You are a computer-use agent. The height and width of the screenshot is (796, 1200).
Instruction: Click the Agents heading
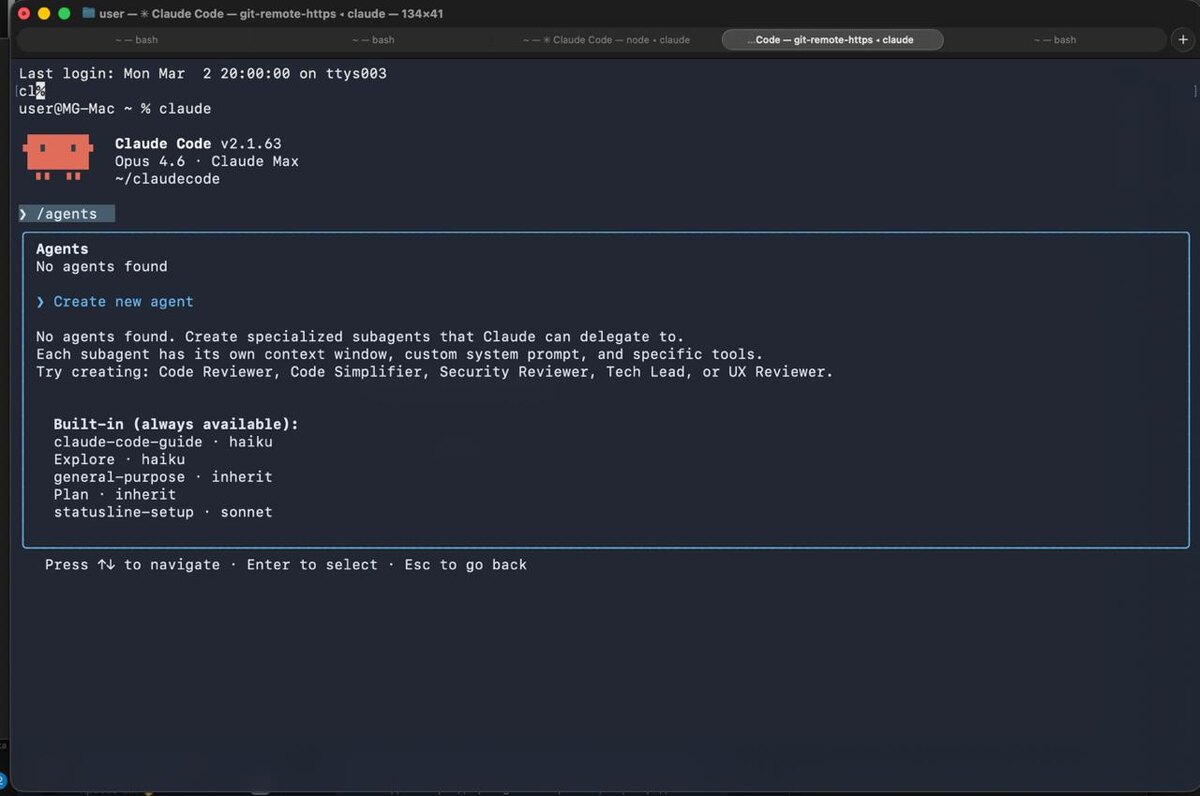[62, 249]
